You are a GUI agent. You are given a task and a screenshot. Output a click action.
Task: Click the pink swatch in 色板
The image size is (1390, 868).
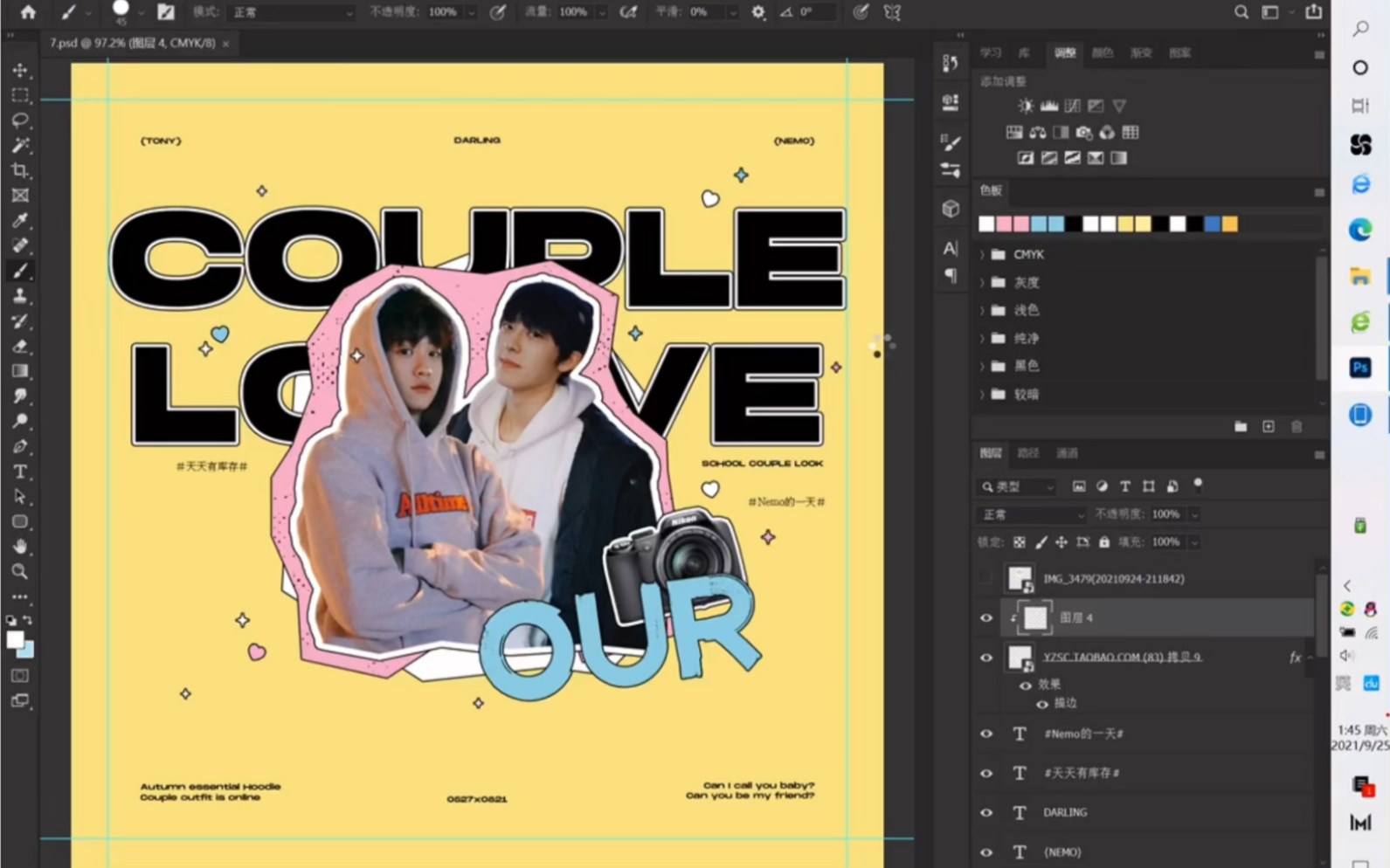[1004, 224]
